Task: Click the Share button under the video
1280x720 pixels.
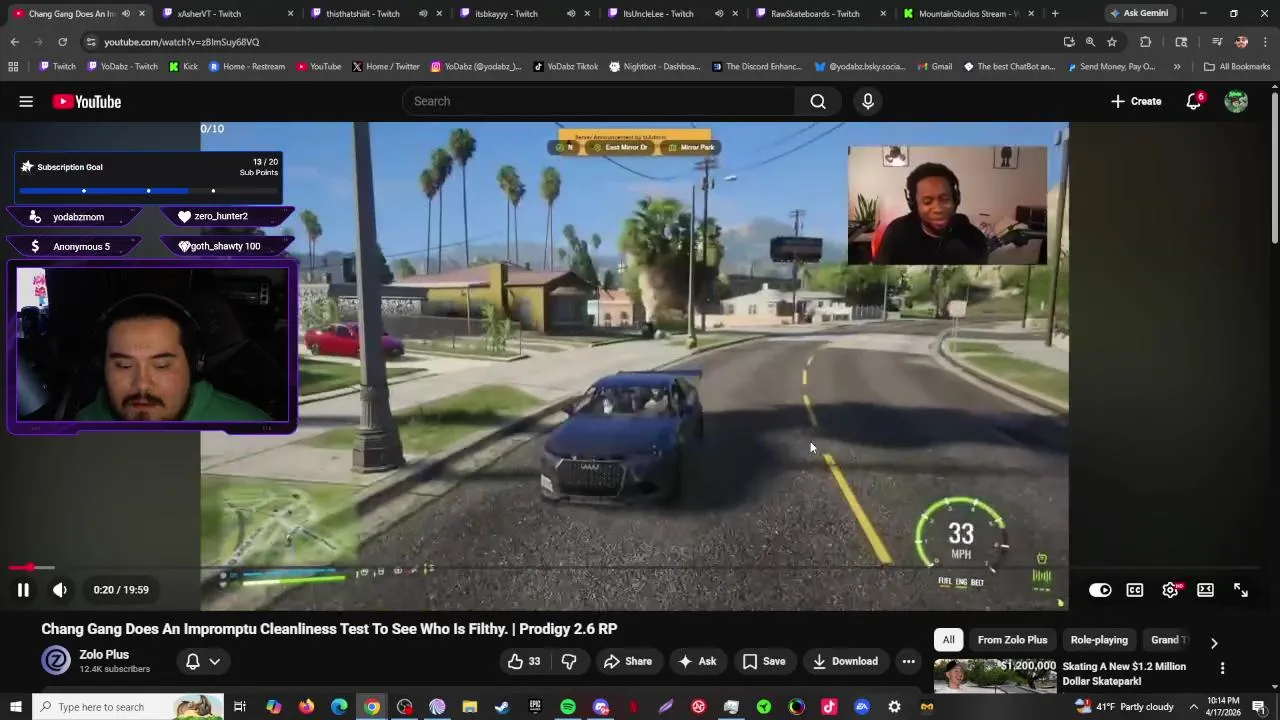Action: 628,661
